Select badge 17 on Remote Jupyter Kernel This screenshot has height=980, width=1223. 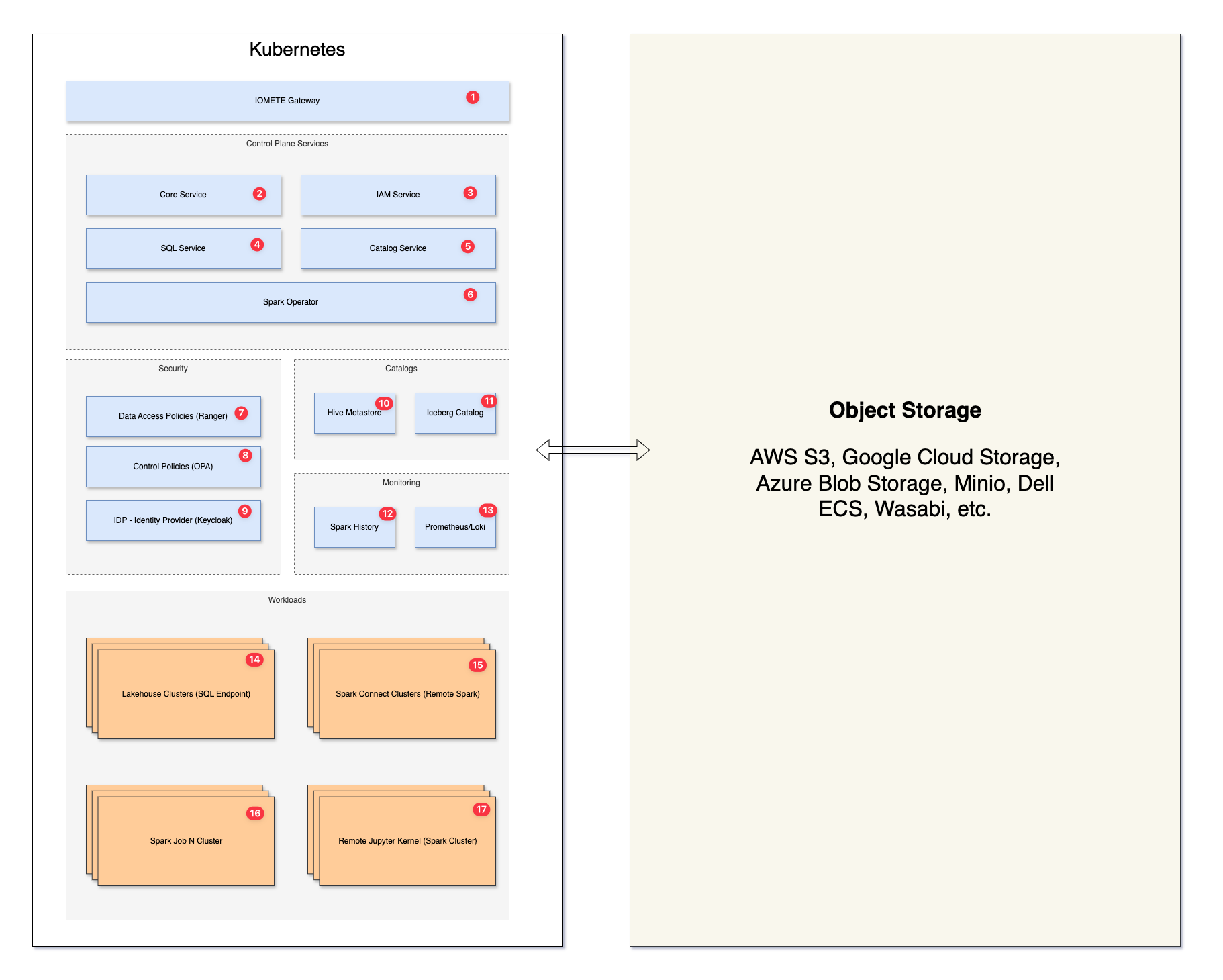tap(481, 810)
